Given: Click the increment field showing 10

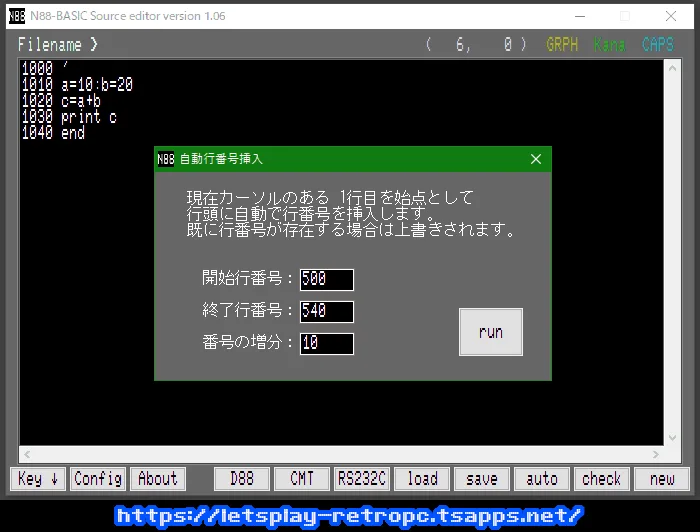Looking at the screenshot, I should [326, 343].
